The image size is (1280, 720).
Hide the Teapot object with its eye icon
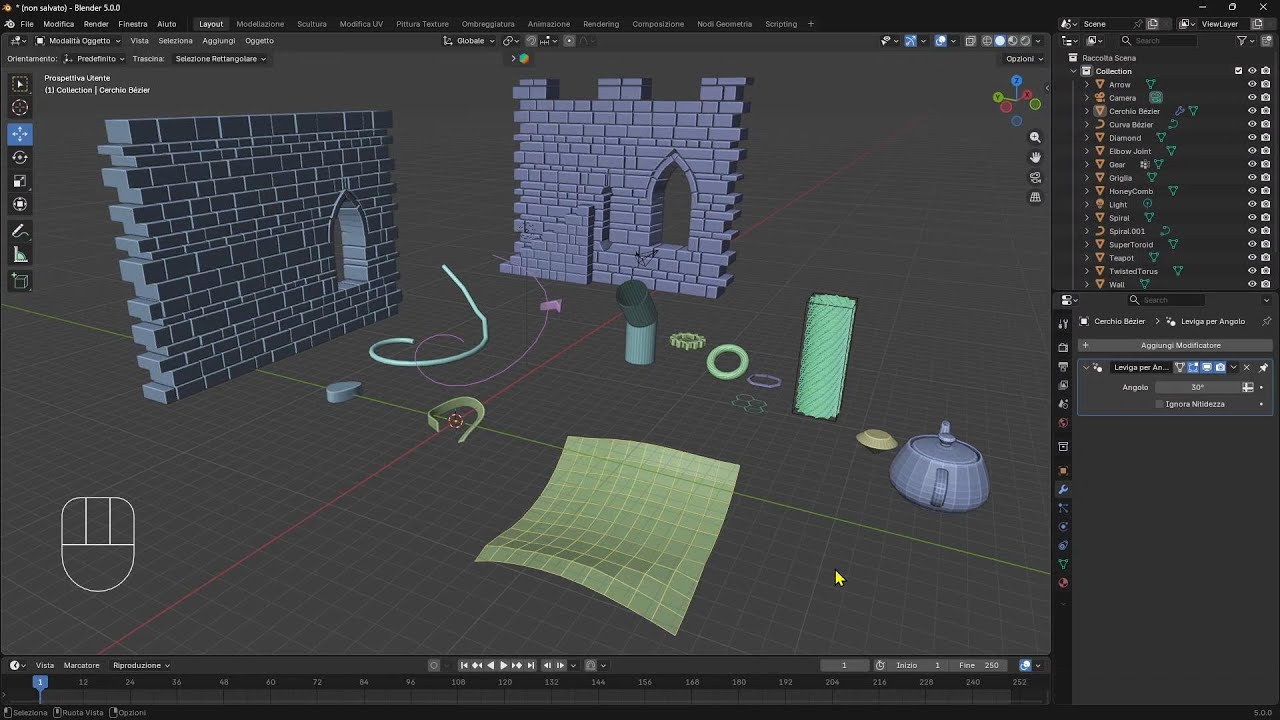point(1252,258)
